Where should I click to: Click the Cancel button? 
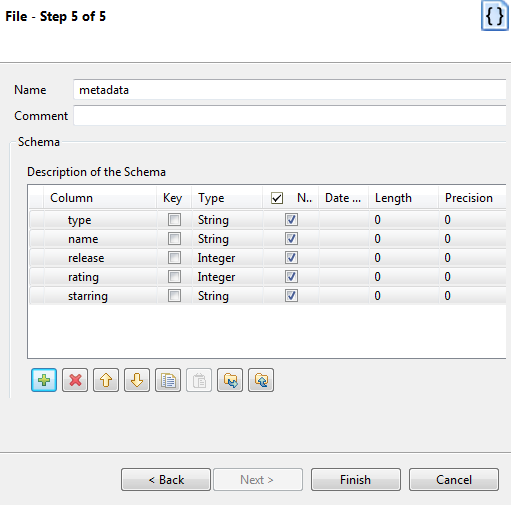[454, 480]
